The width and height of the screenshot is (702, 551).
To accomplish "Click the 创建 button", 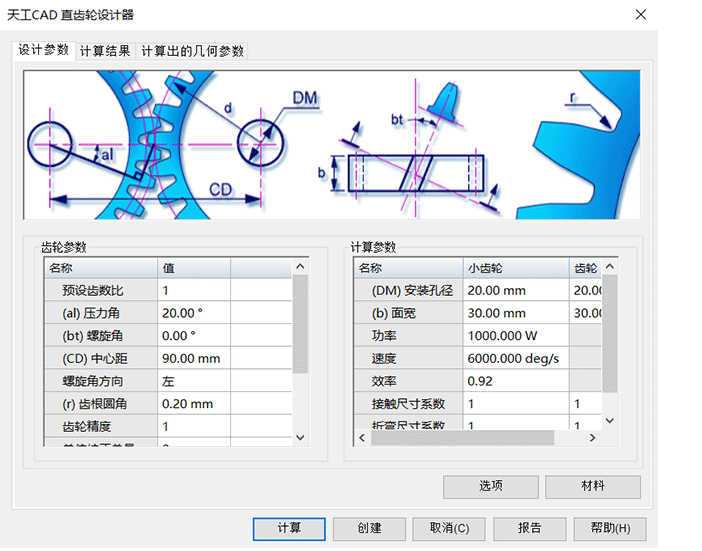I will 369,529.
